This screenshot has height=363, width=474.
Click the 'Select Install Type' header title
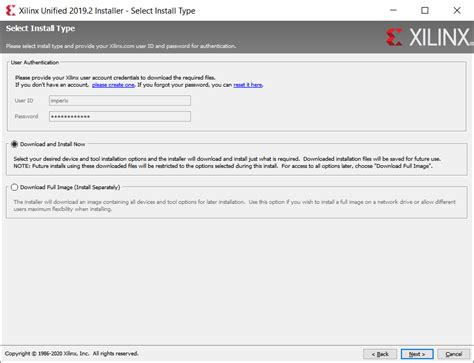click(x=40, y=28)
